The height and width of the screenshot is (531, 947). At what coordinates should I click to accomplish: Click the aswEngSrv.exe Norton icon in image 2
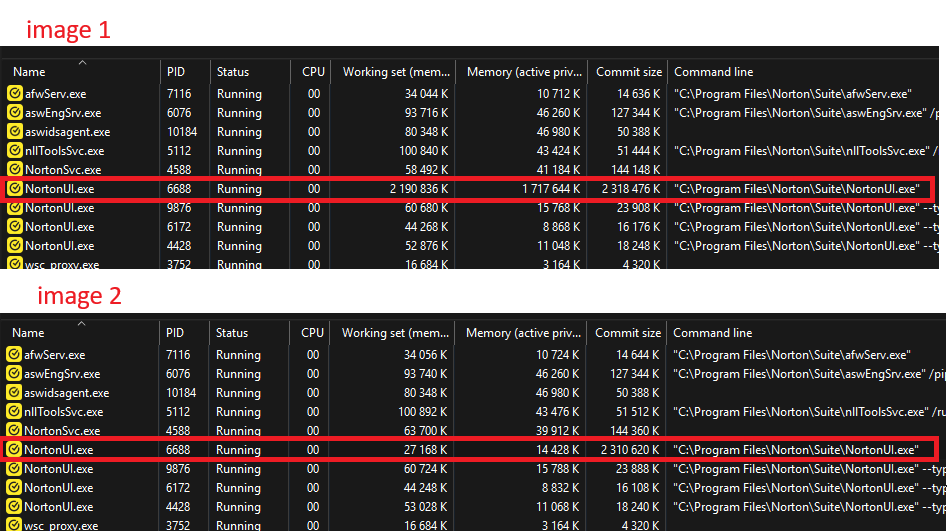click(x=14, y=374)
